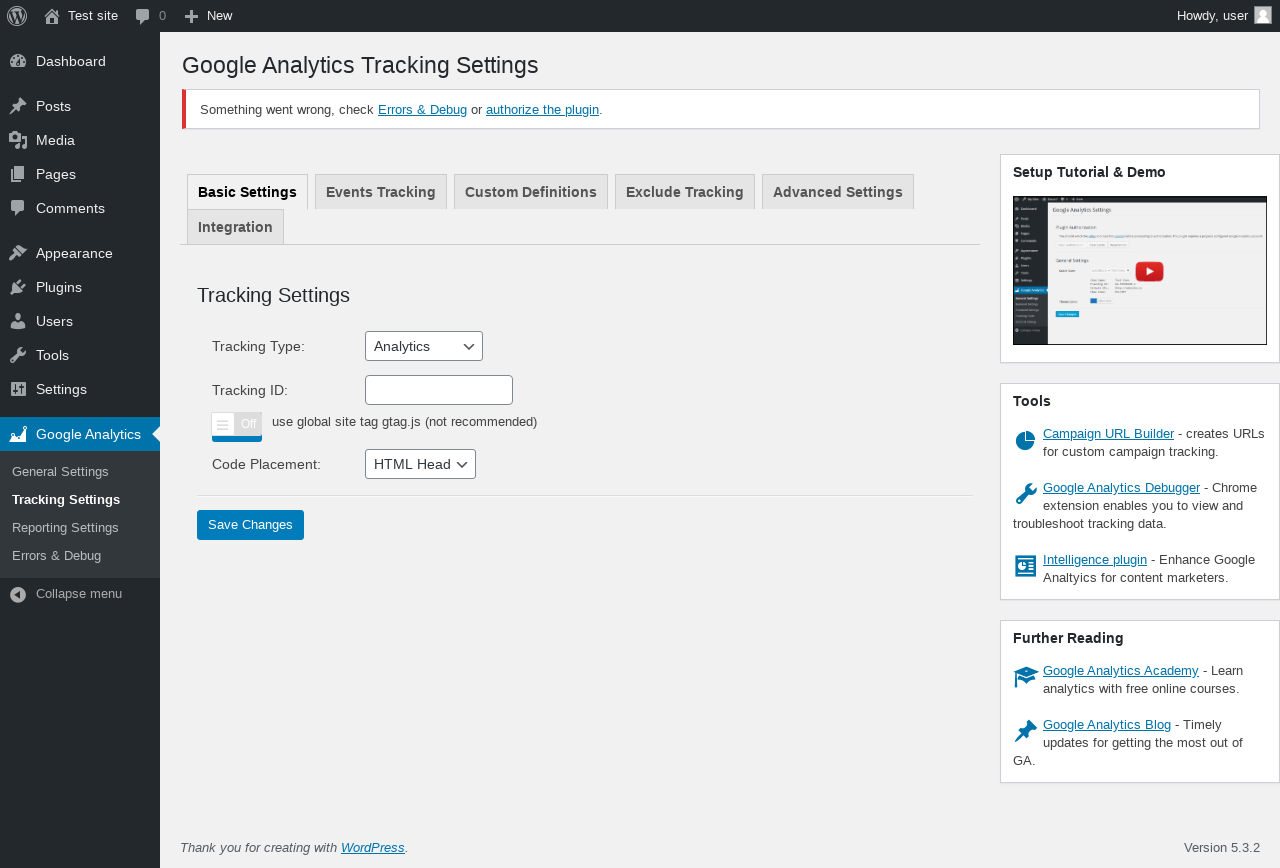Open the Google Analytics Academy link
The image size is (1280, 868).
point(1120,671)
